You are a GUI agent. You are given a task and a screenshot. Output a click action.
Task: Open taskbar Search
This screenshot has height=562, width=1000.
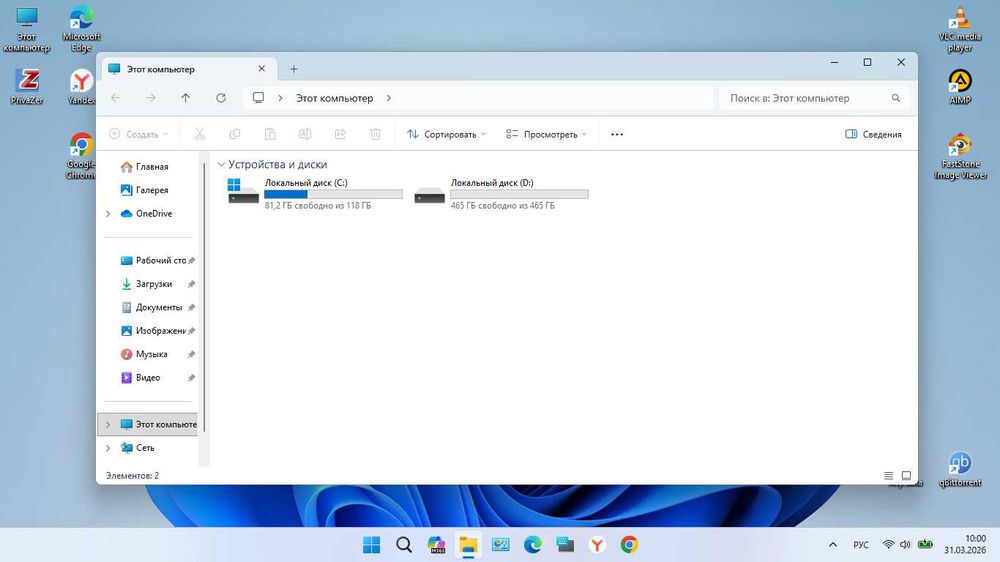coord(404,545)
